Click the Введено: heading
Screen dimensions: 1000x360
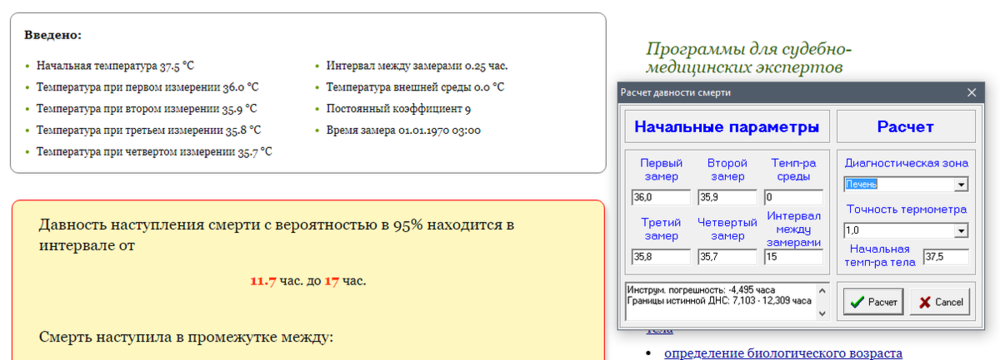[54, 35]
